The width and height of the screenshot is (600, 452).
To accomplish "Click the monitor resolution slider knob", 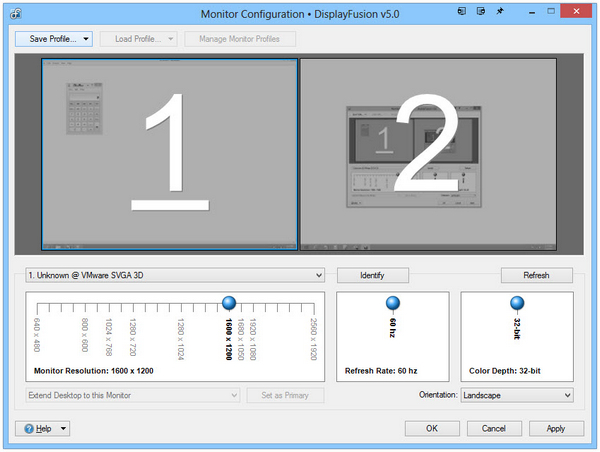I will click(229, 303).
